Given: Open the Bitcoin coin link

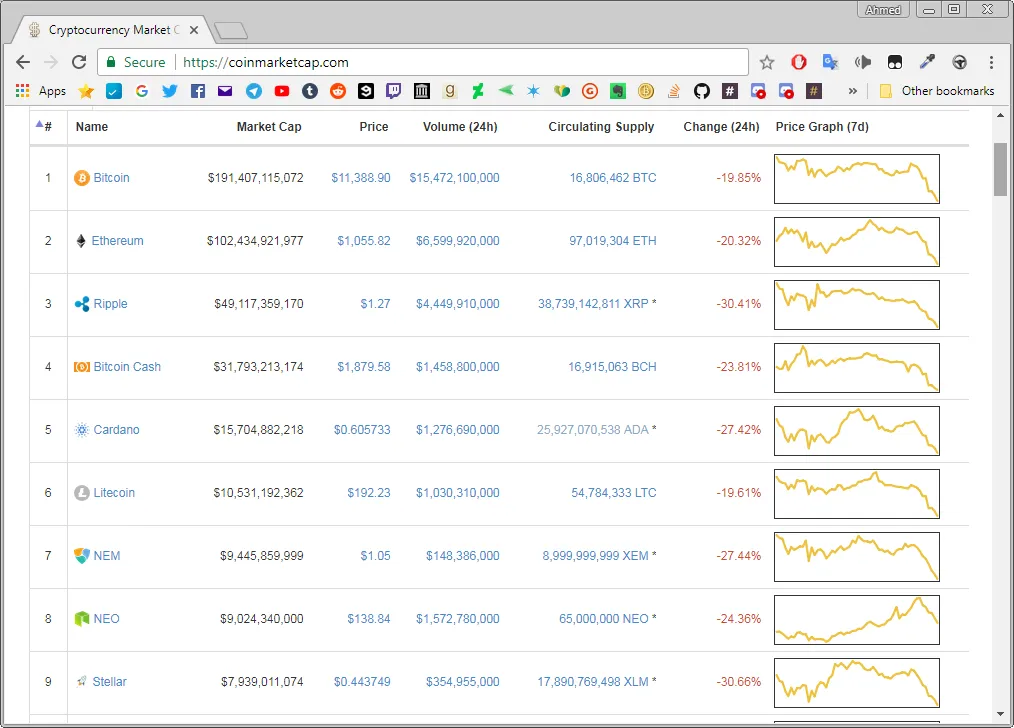Looking at the screenshot, I should click(x=111, y=178).
